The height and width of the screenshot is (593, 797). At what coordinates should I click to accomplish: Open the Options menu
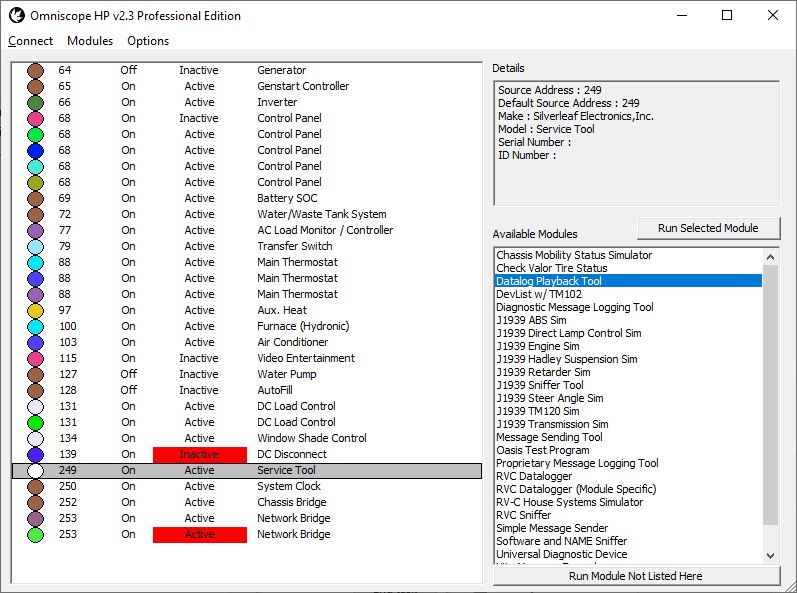(x=148, y=41)
